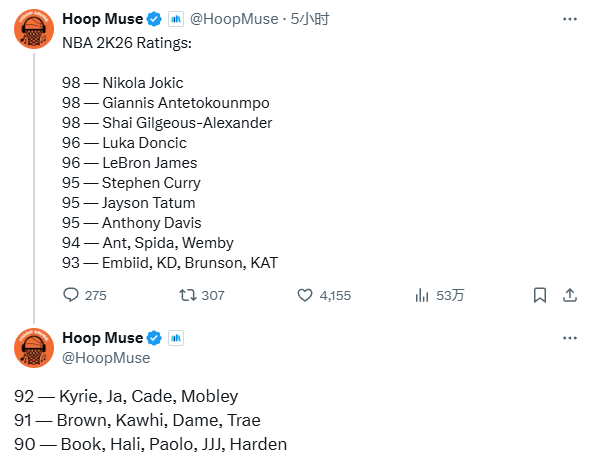The height and width of the screenshot is (466, 594).
Task: Bookmark the NBA 2K26 Ratings tweet
Action: tap(540, 295)
